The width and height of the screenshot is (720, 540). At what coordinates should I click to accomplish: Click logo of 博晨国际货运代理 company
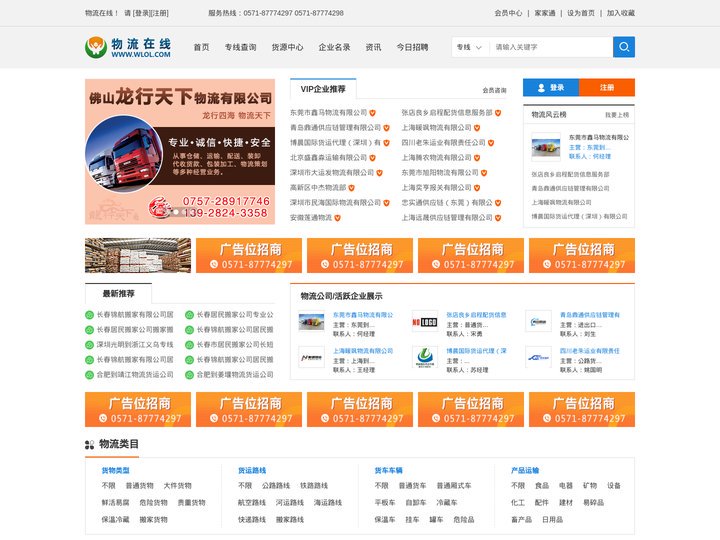point(424,357)
